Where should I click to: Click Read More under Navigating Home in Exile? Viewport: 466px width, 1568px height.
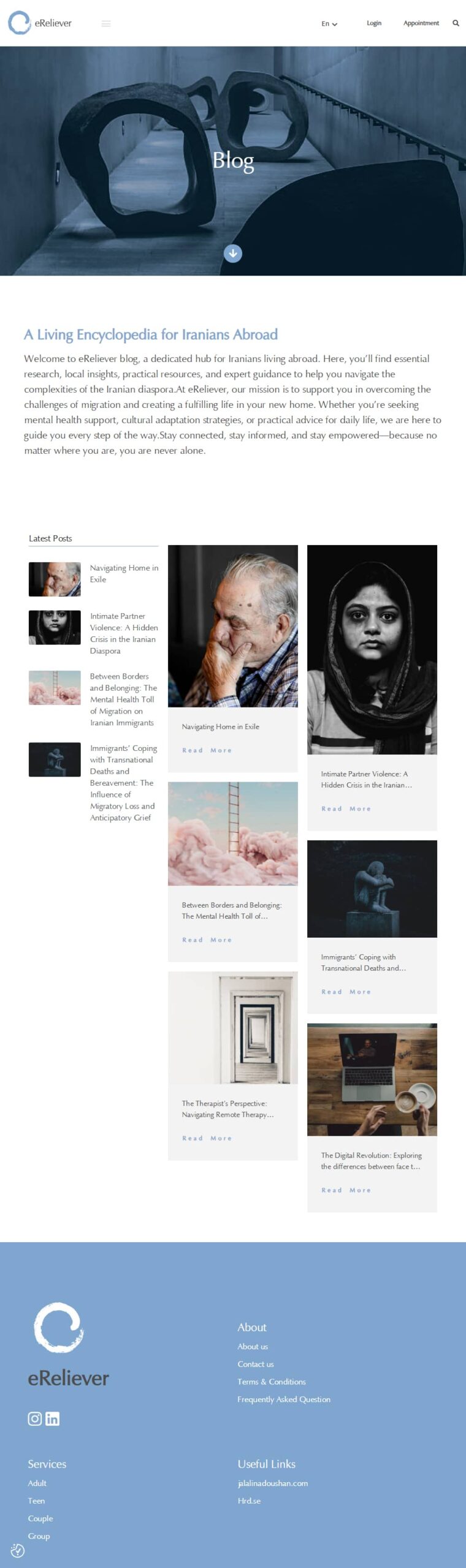tap(207, 750)
